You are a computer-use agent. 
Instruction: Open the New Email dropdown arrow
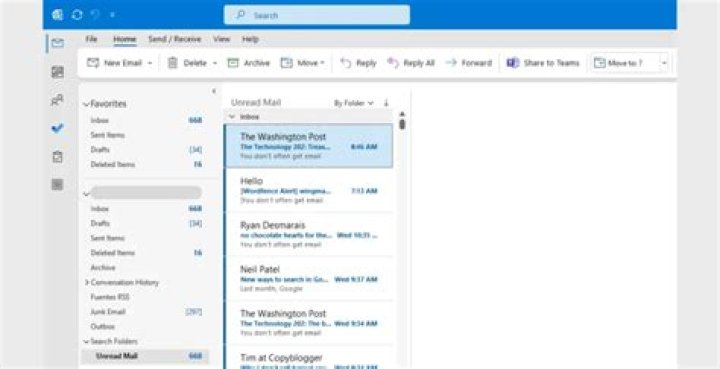click(150, 63)
